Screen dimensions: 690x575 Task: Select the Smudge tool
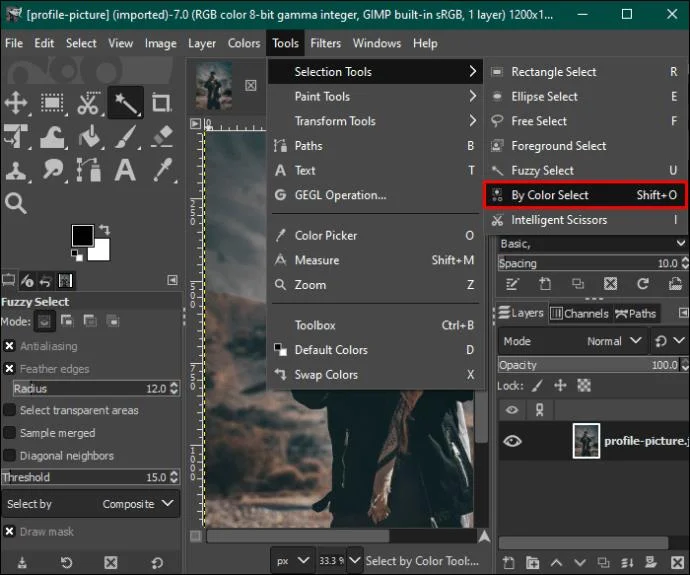click(53, 170)
